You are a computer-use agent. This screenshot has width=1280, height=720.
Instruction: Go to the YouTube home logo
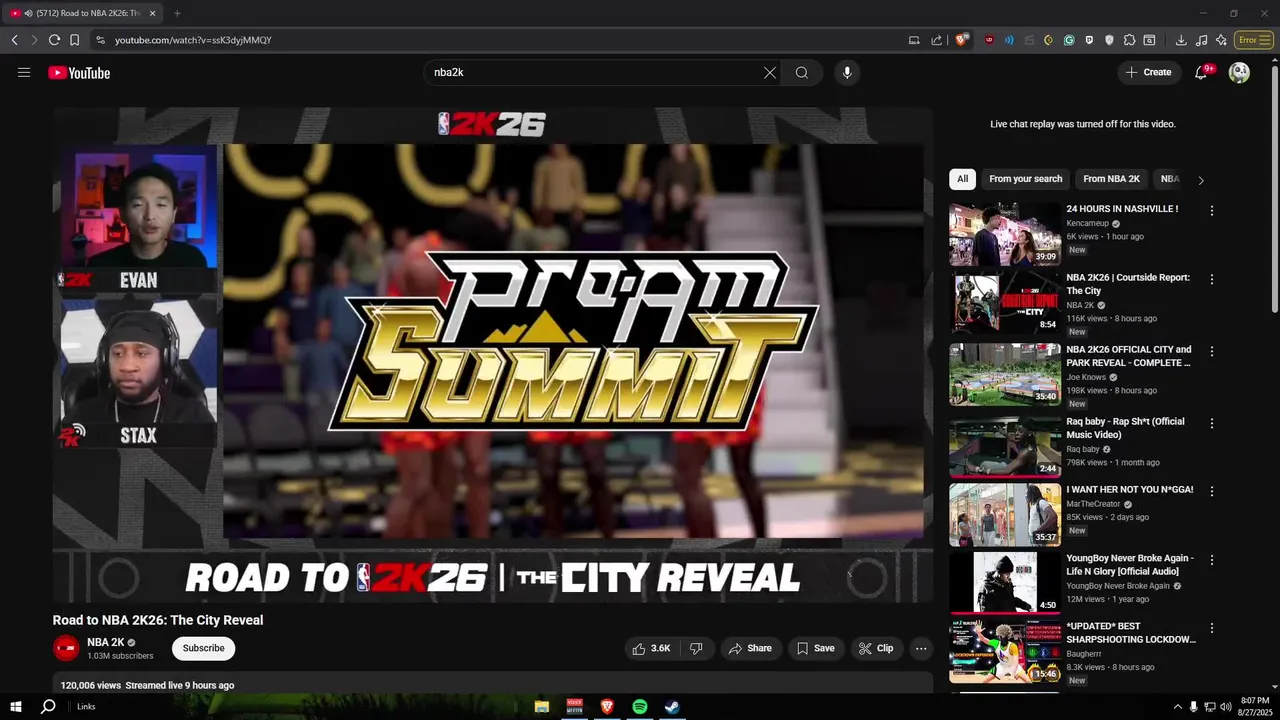[x=79, y=72]
